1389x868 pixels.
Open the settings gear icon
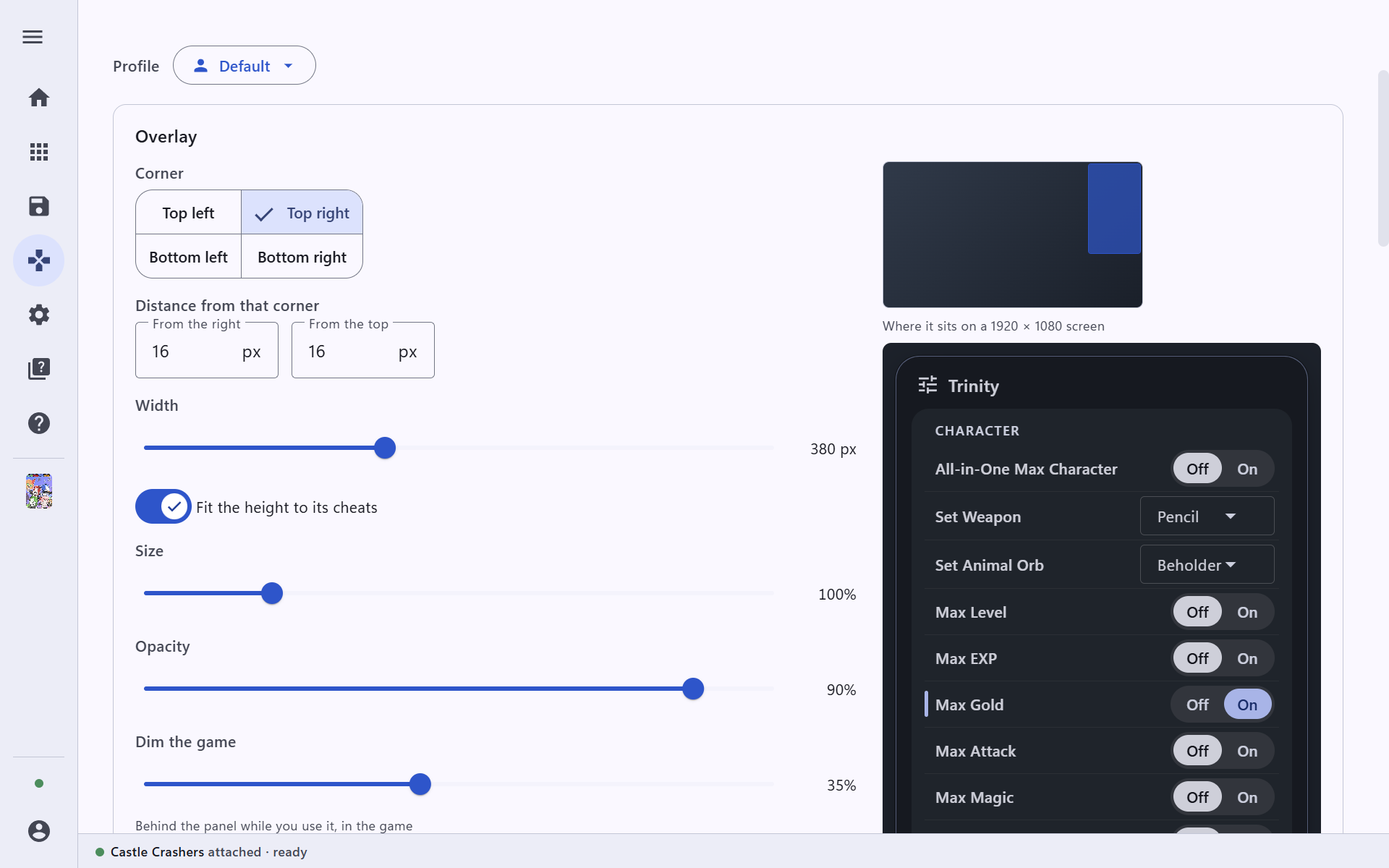(x=39, y=315)
